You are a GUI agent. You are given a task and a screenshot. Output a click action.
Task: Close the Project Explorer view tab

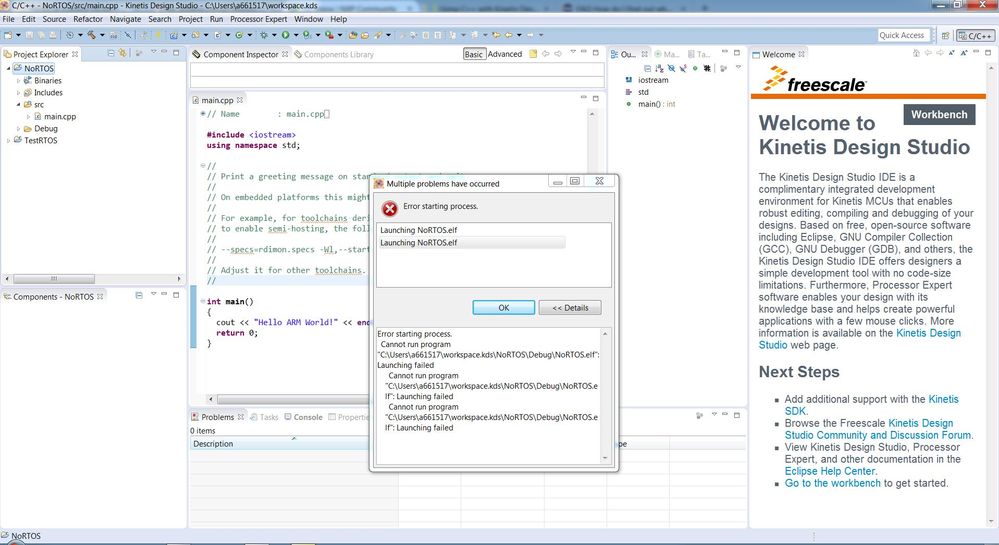click(x=75, y=54)
